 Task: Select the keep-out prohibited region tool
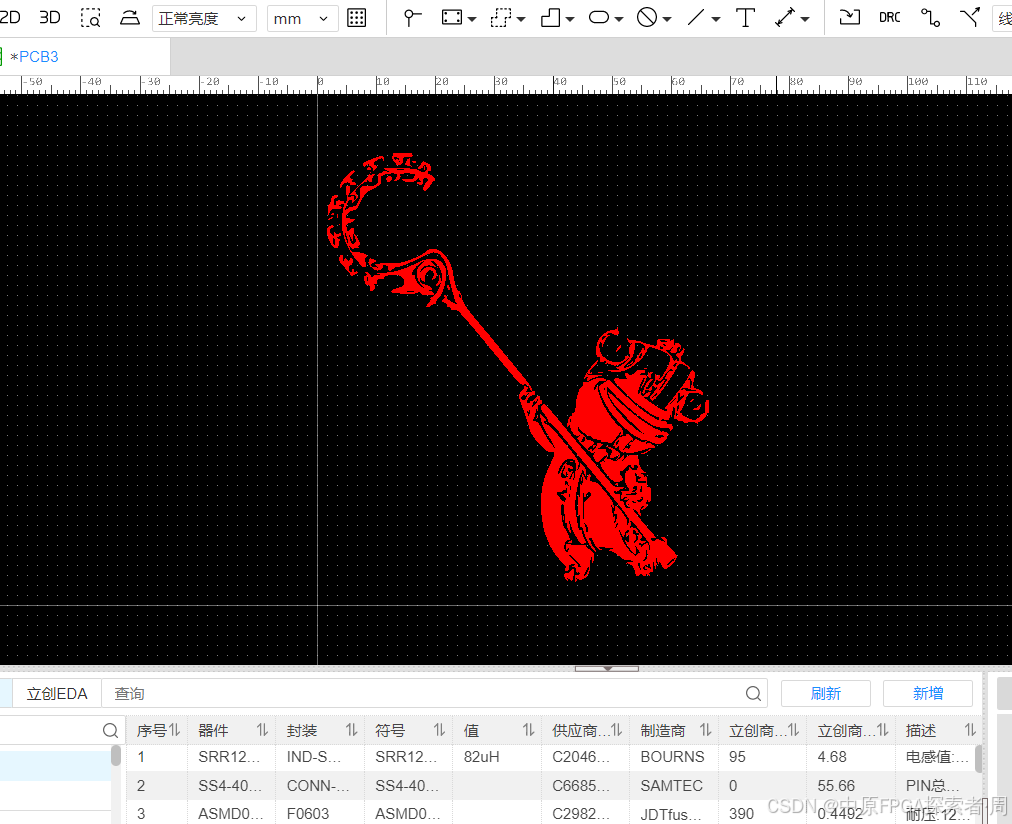[647, 17]
